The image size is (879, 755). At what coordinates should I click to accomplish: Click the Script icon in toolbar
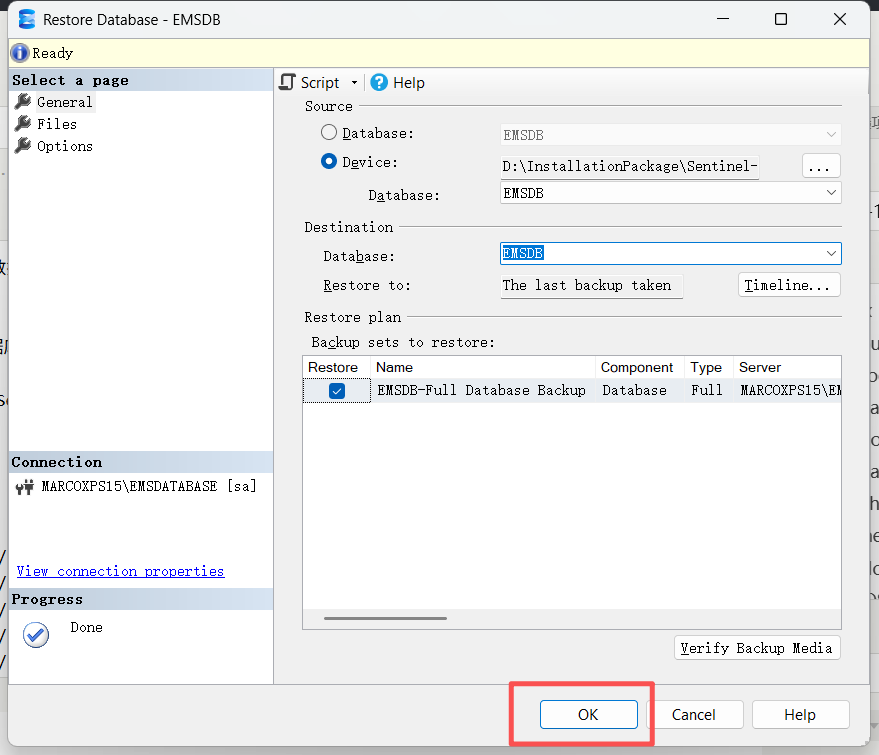point(287,83)
